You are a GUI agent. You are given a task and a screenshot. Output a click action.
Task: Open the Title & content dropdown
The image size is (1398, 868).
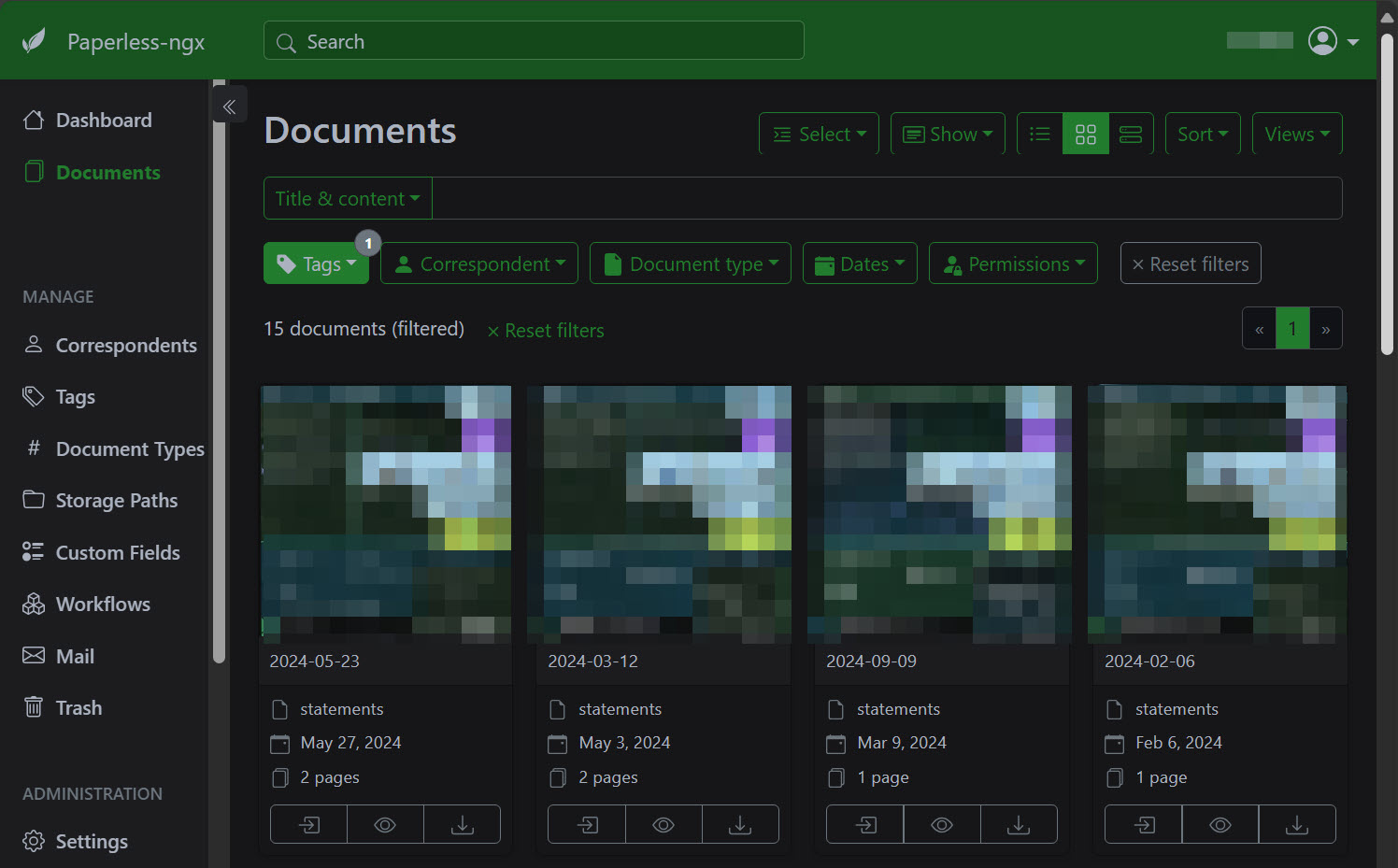(348, 198)
